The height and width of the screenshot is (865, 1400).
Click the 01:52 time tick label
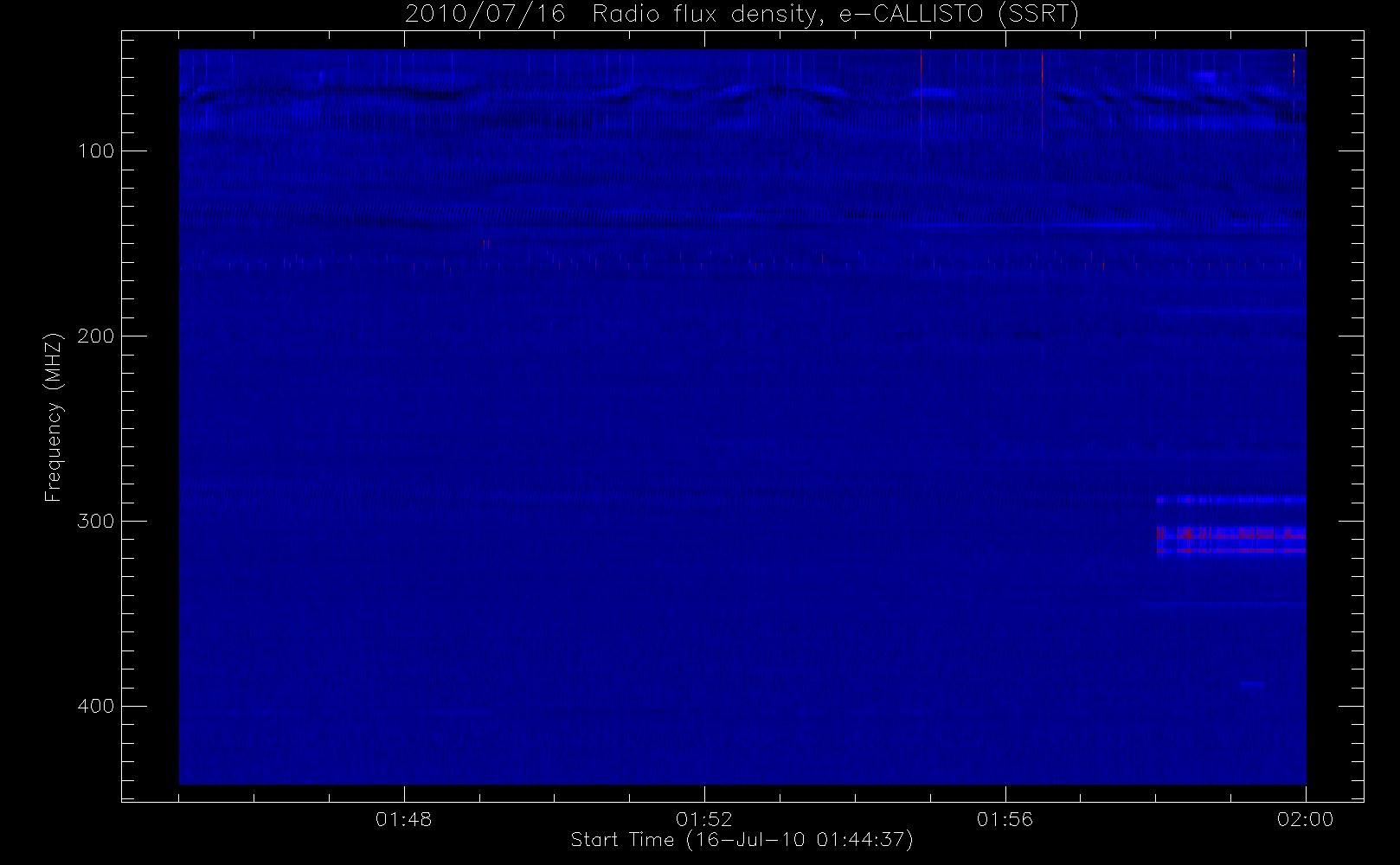704,819
